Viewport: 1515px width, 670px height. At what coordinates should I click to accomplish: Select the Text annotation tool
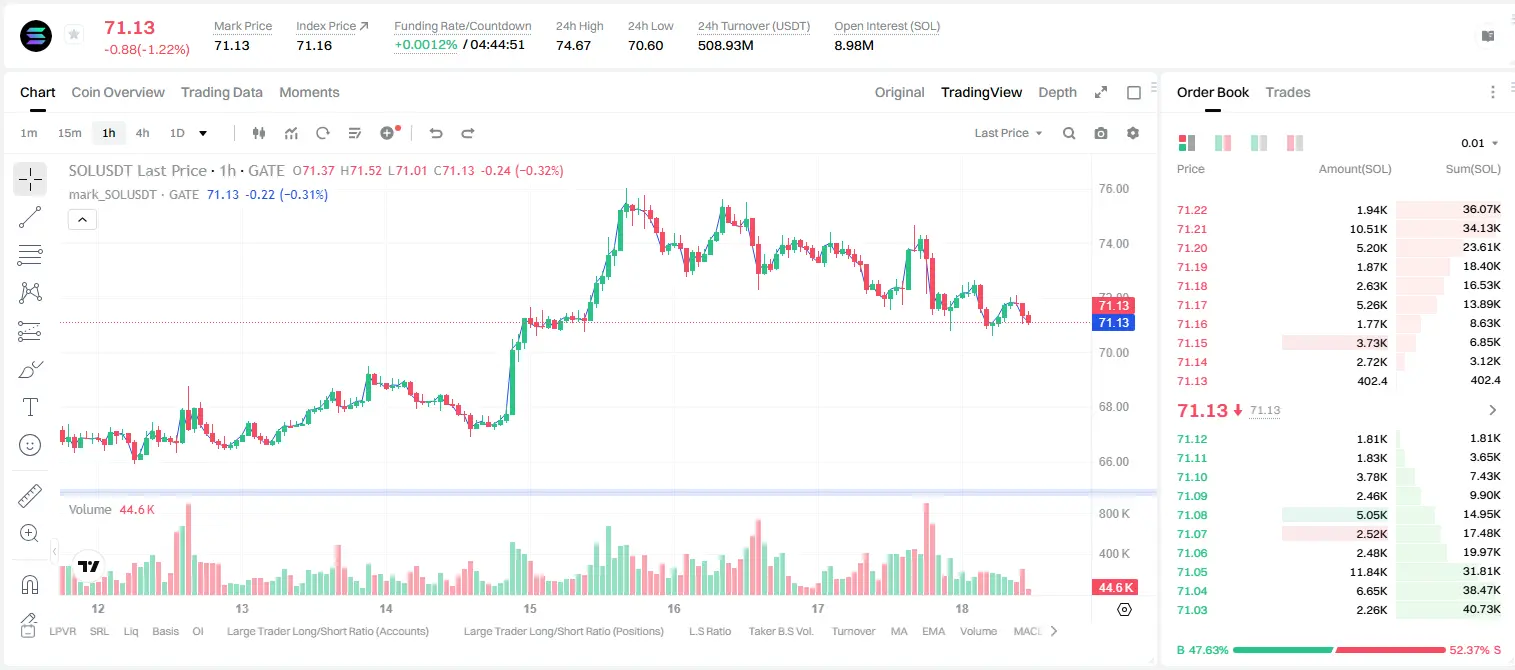30,407
